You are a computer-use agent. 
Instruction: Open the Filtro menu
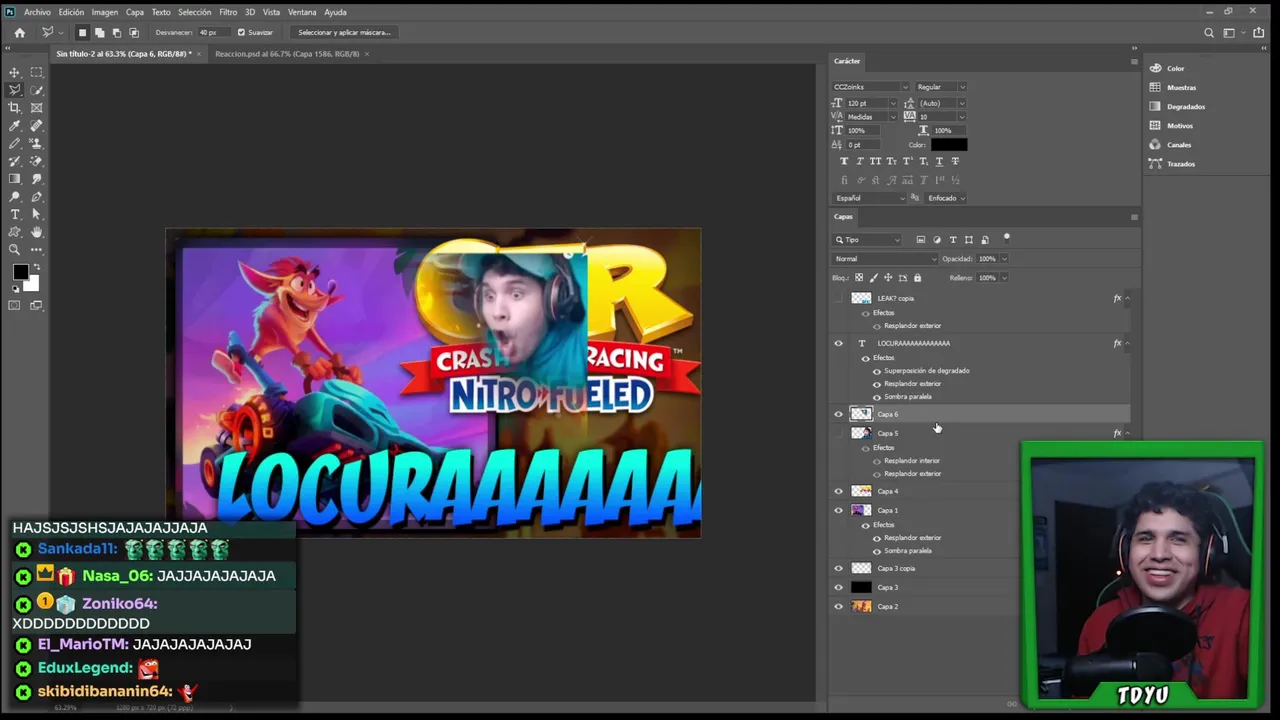(x=228, y=12)
